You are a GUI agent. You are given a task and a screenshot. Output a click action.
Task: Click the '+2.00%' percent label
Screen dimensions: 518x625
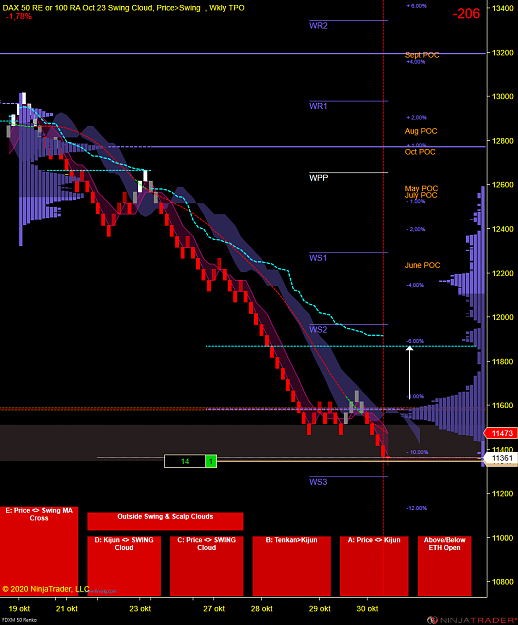pos(416,118)
